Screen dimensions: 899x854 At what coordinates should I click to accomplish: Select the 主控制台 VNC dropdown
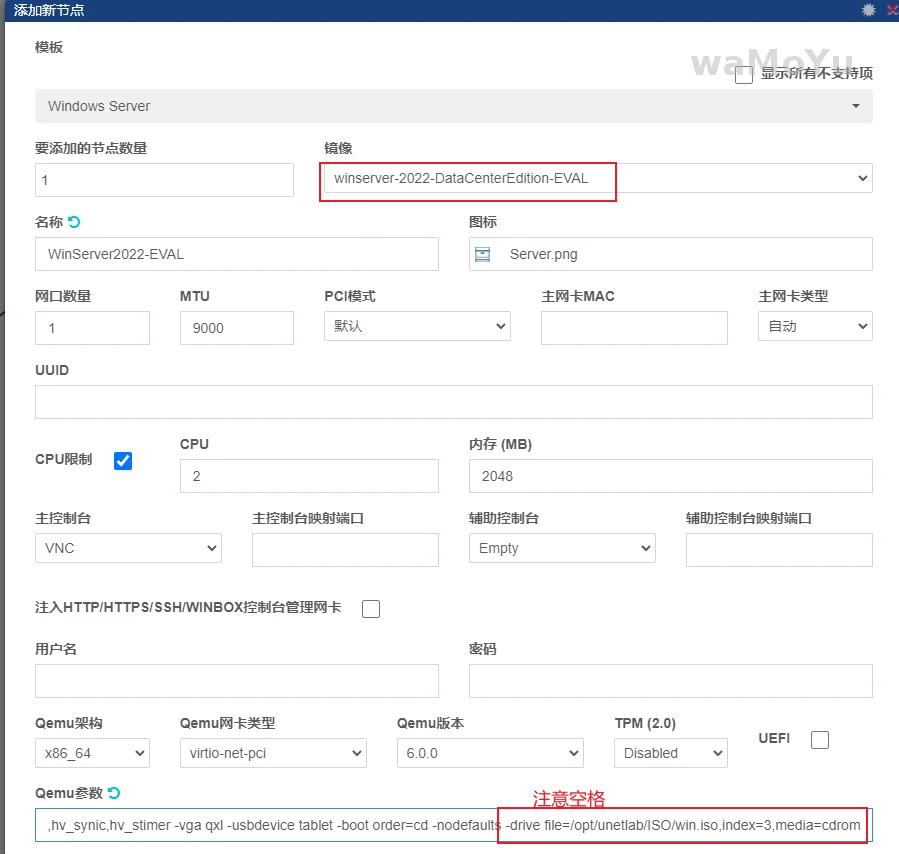pos(128,548)
